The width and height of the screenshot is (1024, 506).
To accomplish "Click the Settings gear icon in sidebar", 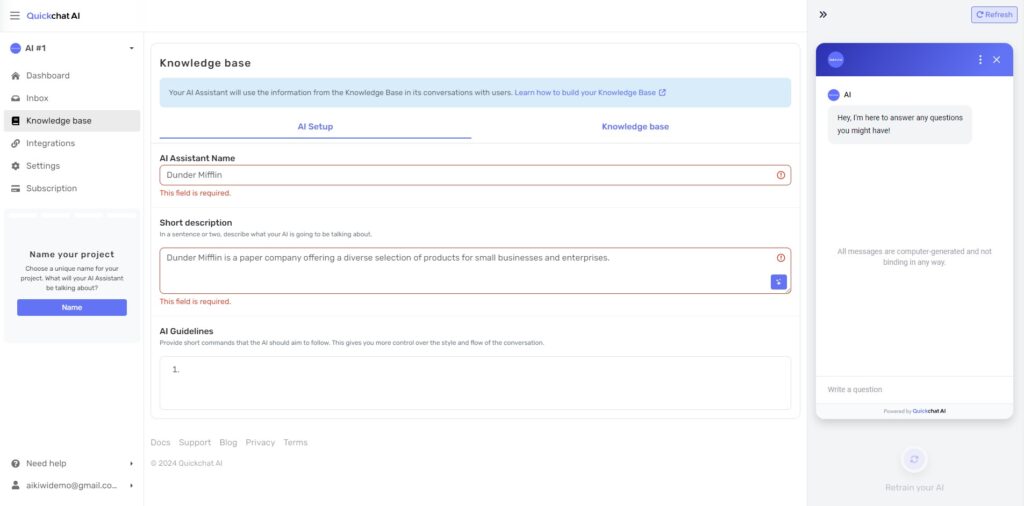I will coord(15,166).
